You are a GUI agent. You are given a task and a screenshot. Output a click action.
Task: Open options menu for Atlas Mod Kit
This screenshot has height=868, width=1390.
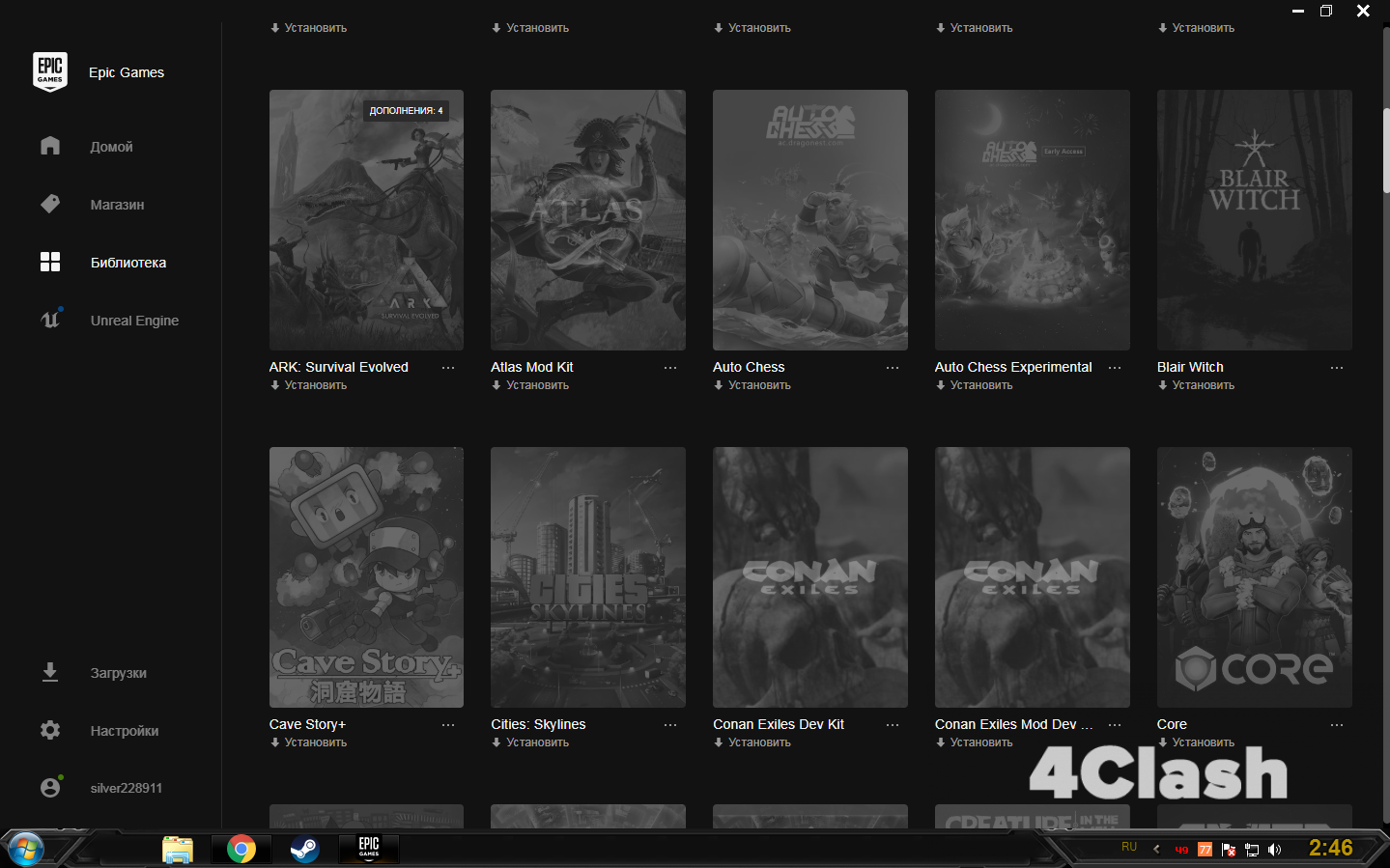(x=670, y=368)
